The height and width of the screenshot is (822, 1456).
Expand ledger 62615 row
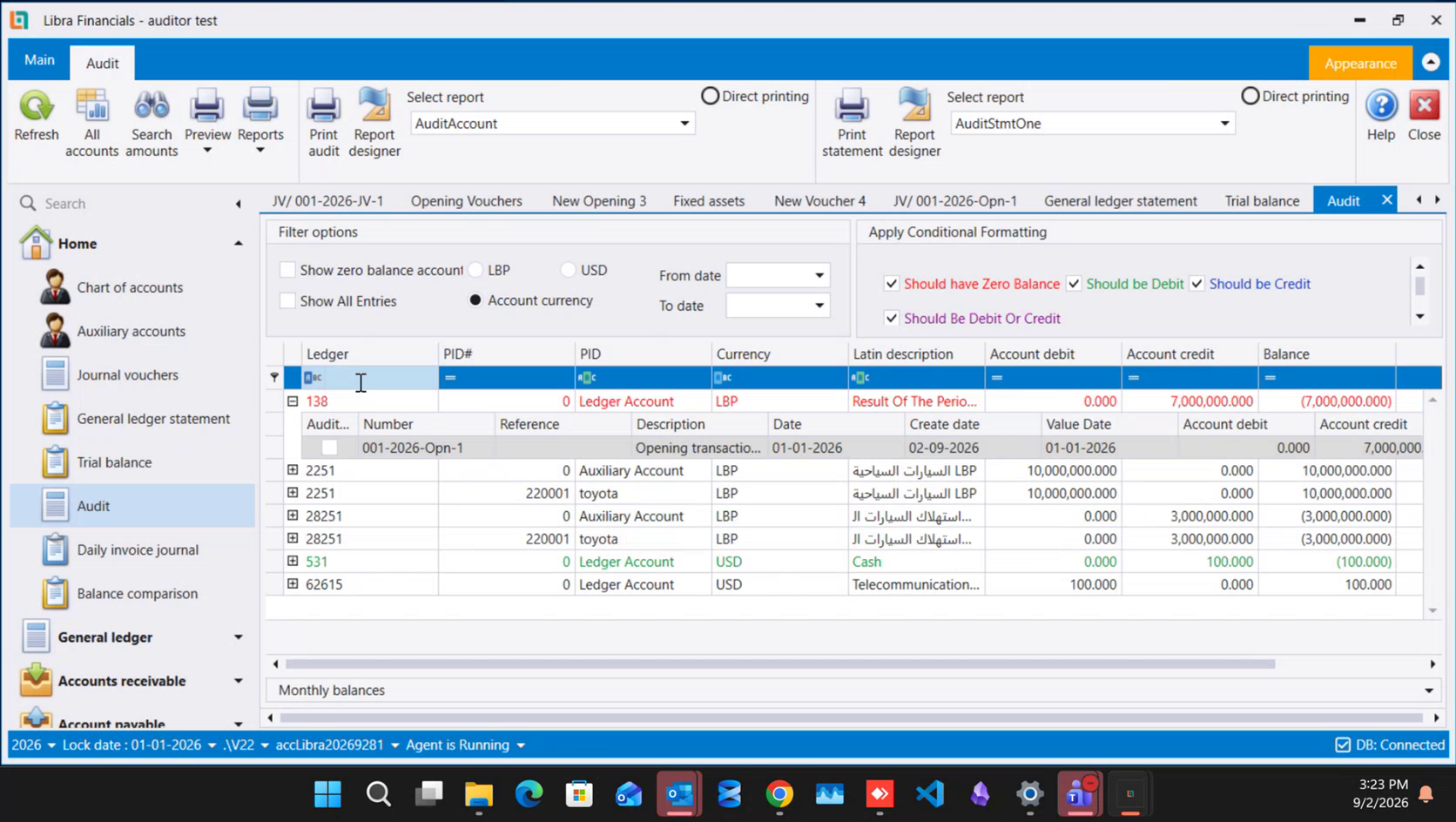[293, 584]
